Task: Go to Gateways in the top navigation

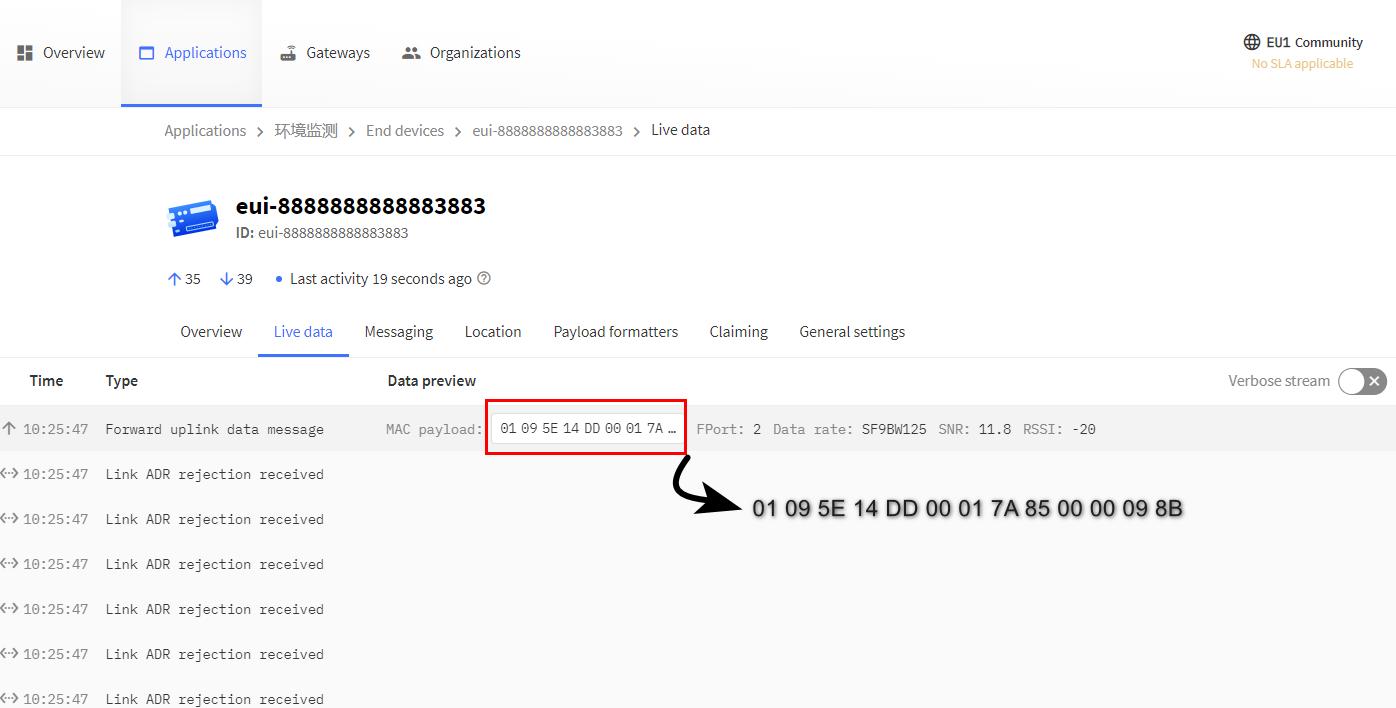Action: coord(325,53)
